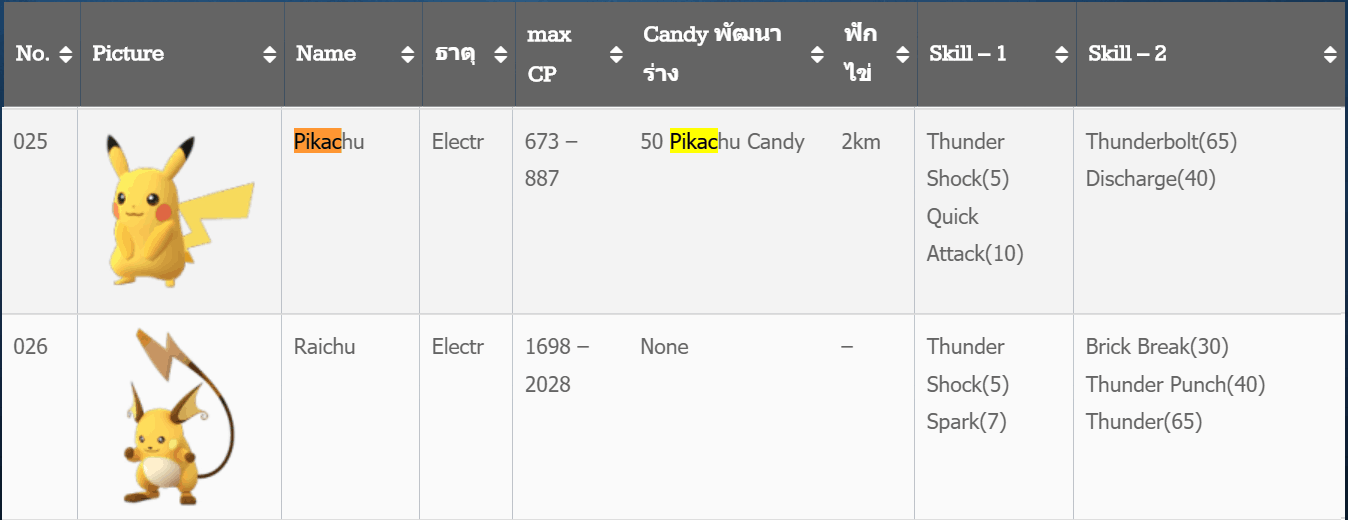The height and width of the screenshot is (520, 1348).
Task: Click the max CP header label
Action: [x=549, y=54]
